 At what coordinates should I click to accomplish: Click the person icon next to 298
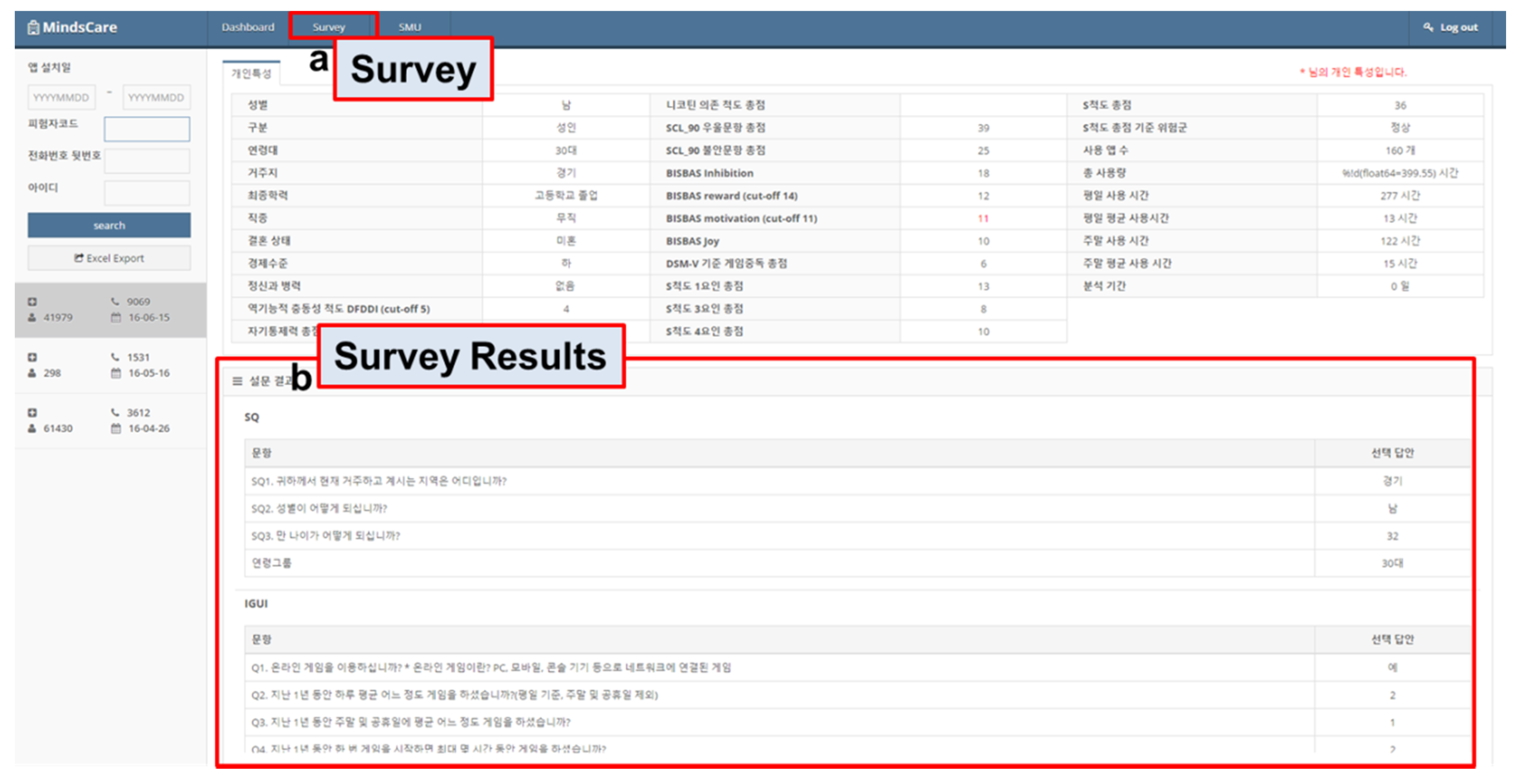tap(33, 373)
